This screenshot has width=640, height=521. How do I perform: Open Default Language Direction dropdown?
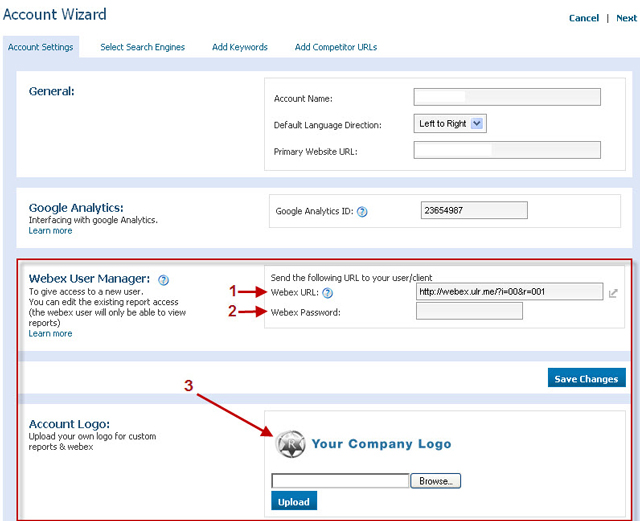coord(450,123)
